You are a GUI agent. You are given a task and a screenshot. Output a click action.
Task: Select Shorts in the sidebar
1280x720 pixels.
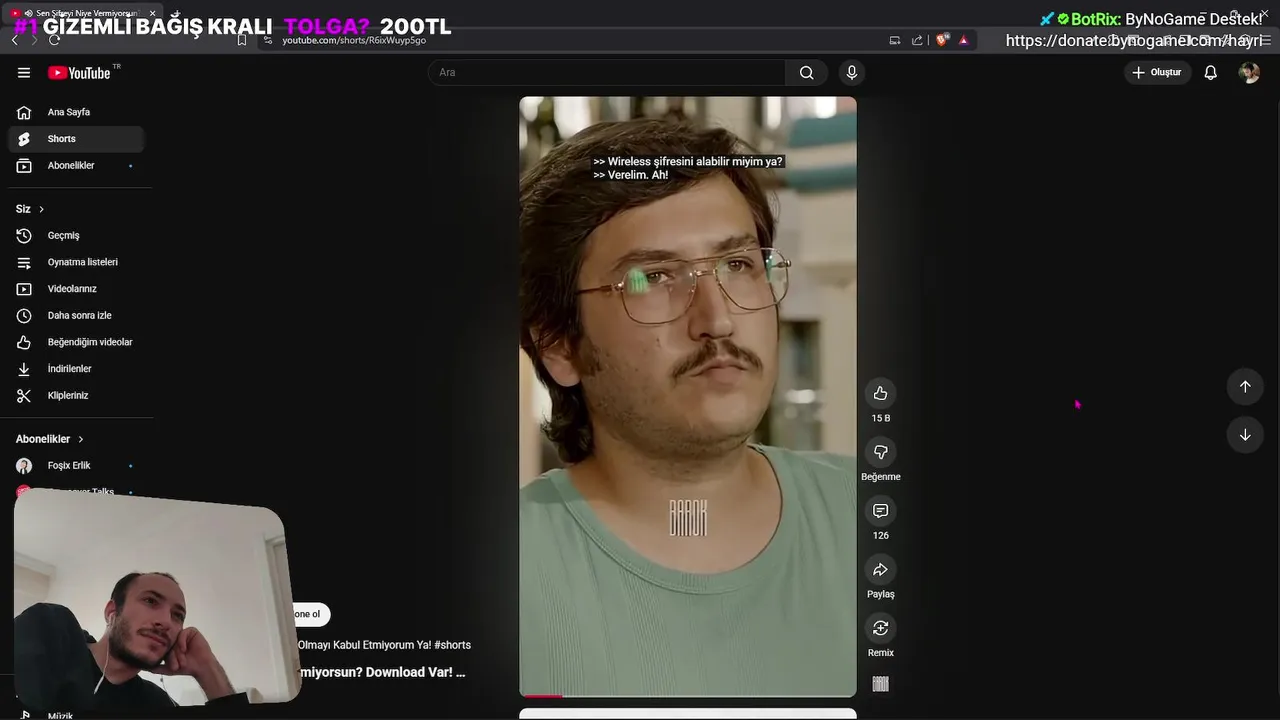pos(76,139)
